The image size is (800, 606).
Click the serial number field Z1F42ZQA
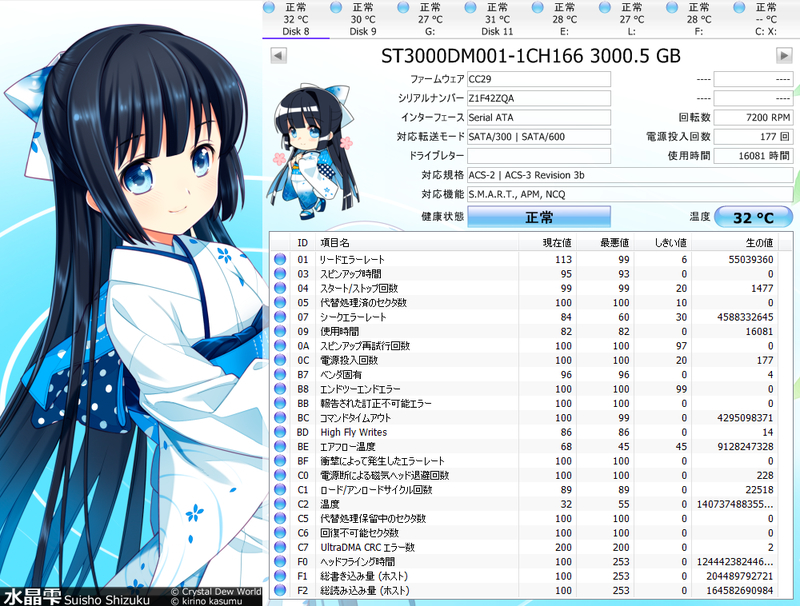539,98
